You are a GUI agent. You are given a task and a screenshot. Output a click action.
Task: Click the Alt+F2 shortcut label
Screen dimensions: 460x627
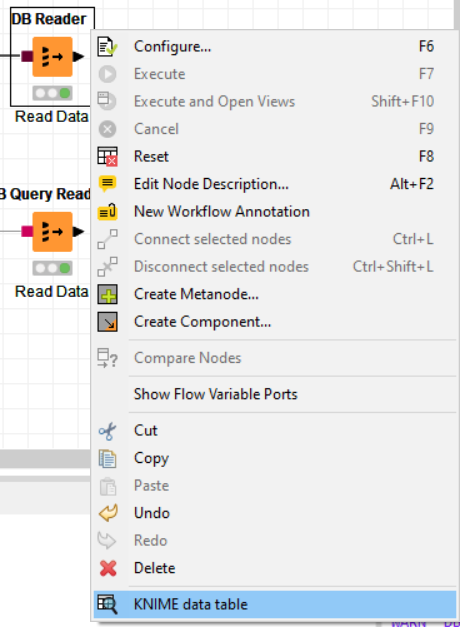(412, 184)
